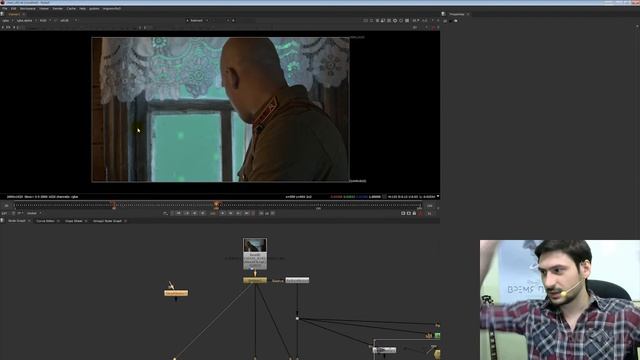Select the Viewer1 tab
Screen dimensions: 640x360
click(x=14, y=14)
